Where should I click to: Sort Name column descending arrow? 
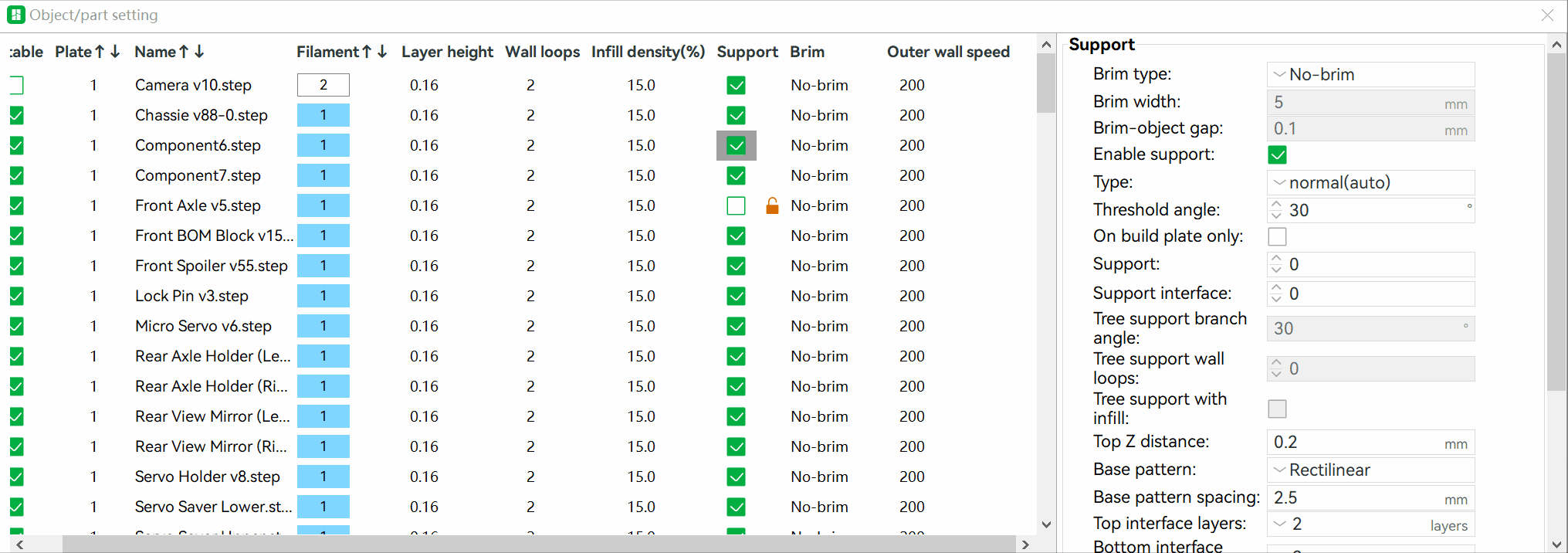pos(199,52)
